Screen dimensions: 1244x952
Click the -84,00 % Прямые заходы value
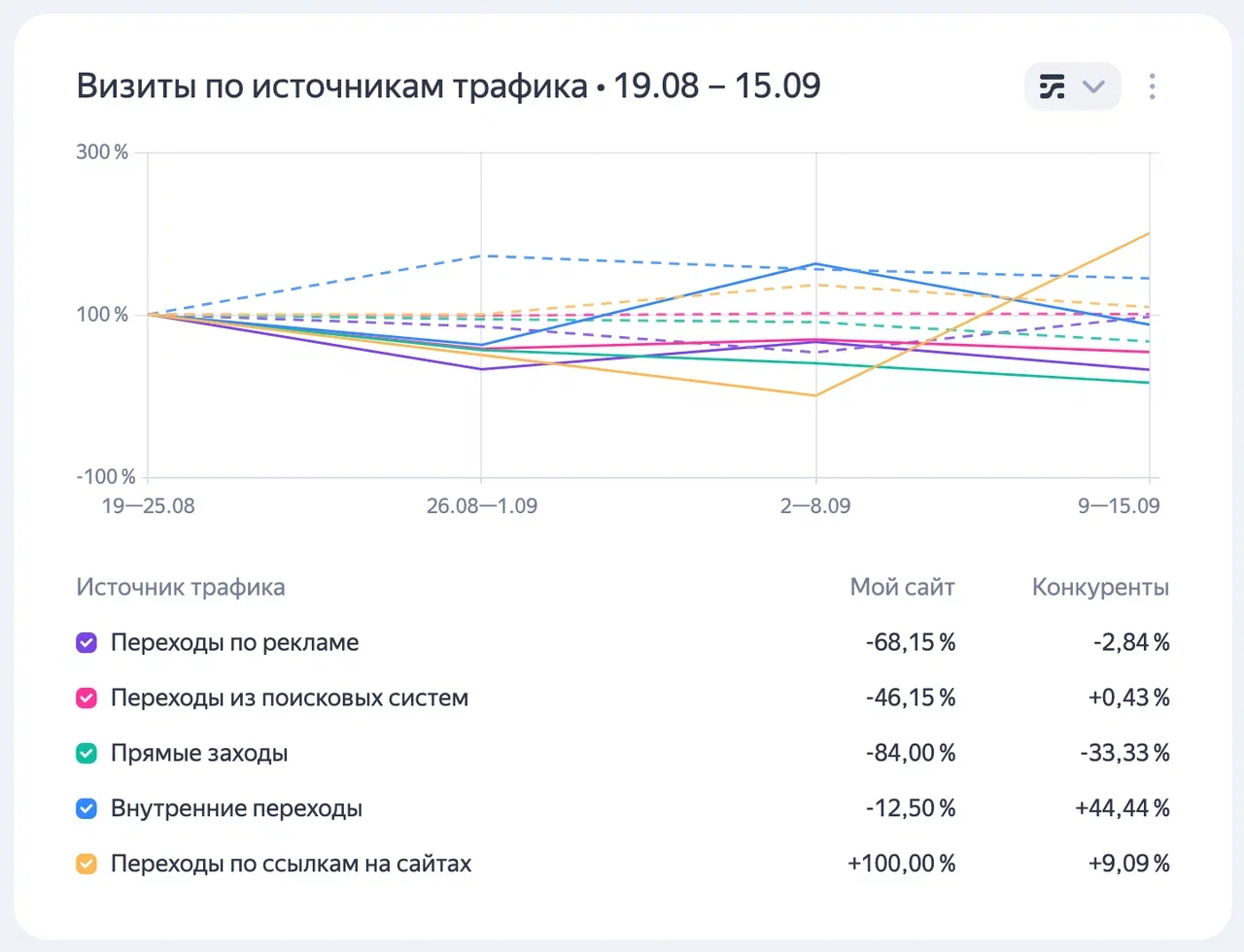(x=910, y=754)
